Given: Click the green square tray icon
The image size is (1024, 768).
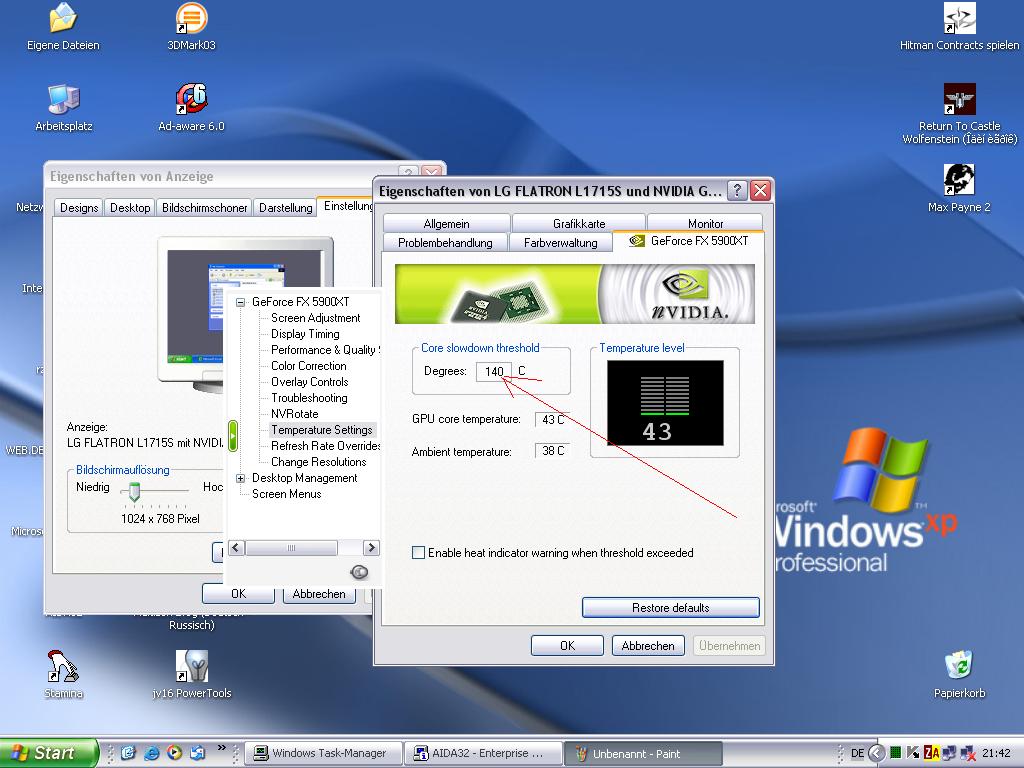Looking at the screenshot, I should [x=896, y=753].
